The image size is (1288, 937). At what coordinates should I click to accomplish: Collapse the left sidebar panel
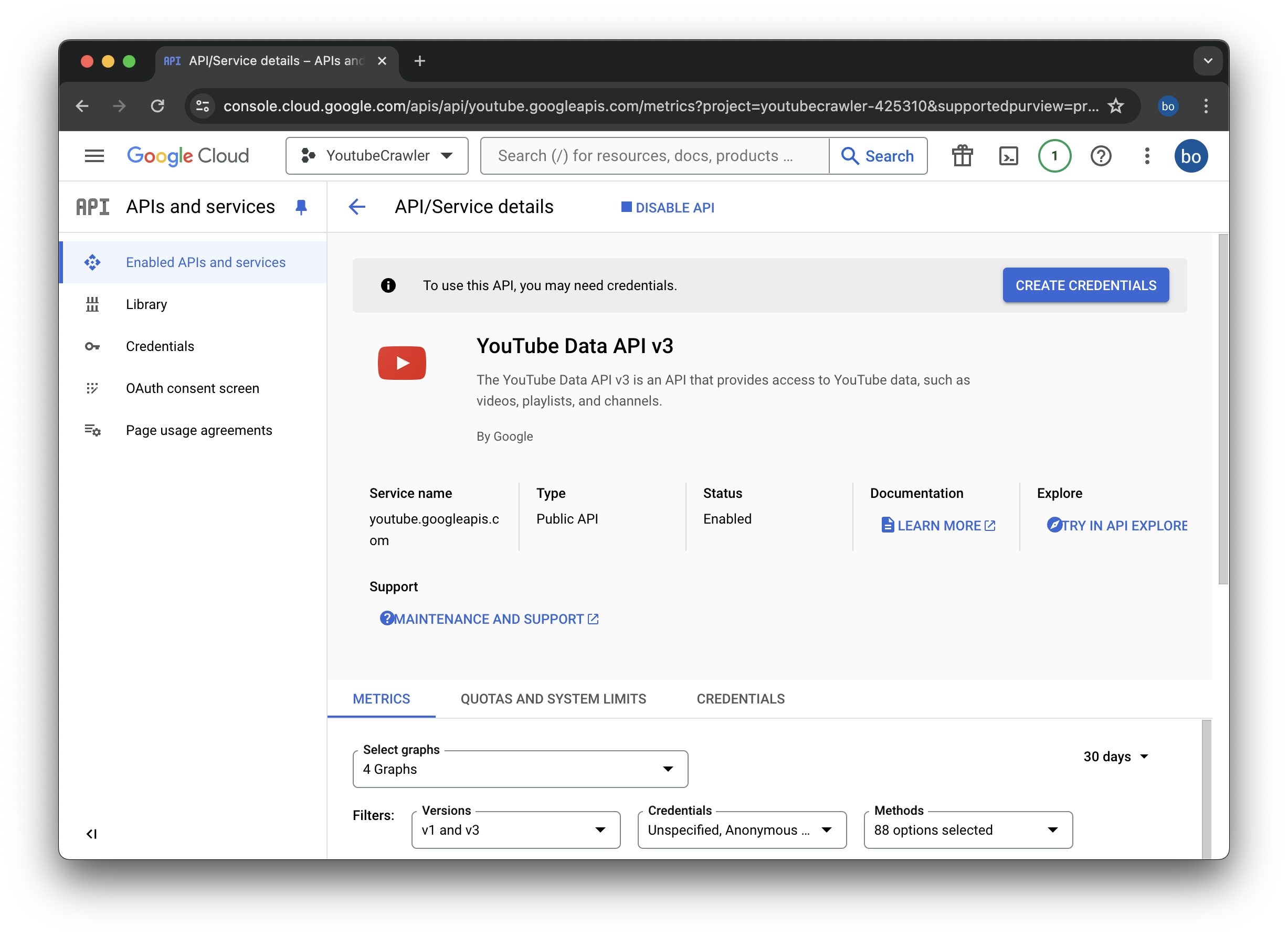click(91, 834)
